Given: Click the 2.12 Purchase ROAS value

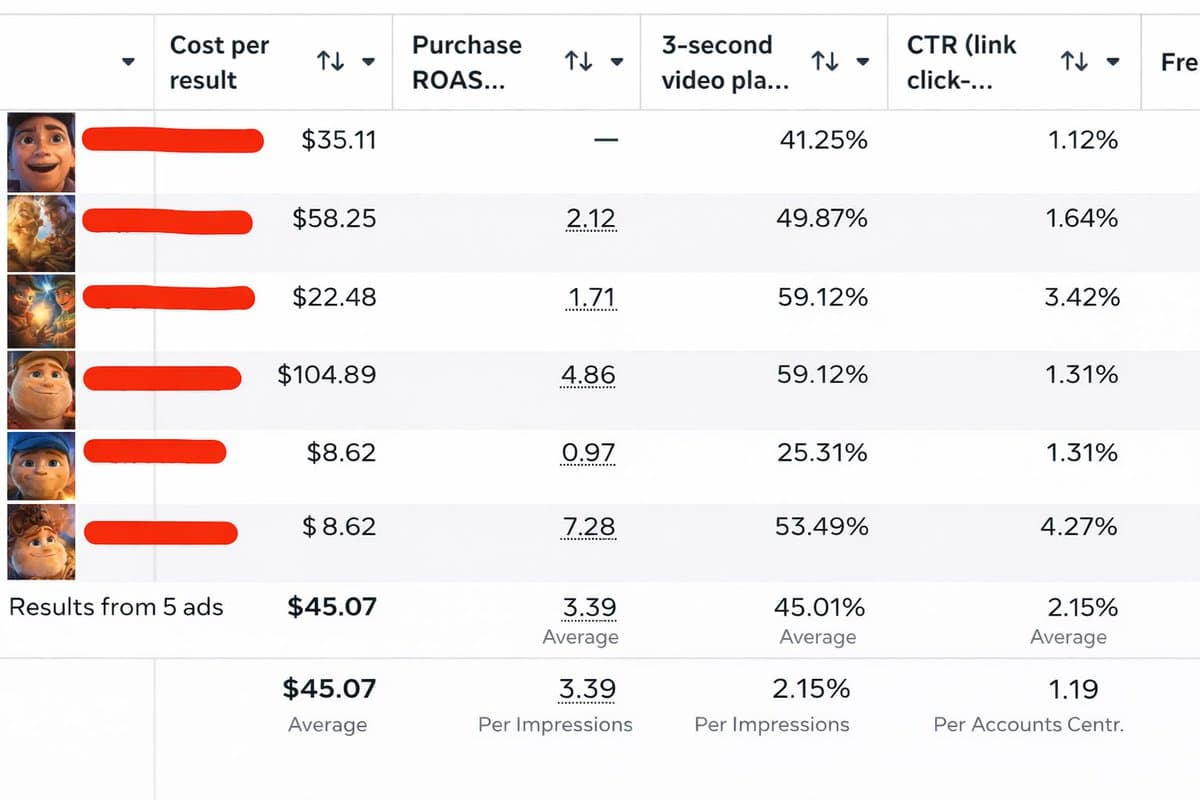Looking at the screenshot, I should (x=589, y=219).
